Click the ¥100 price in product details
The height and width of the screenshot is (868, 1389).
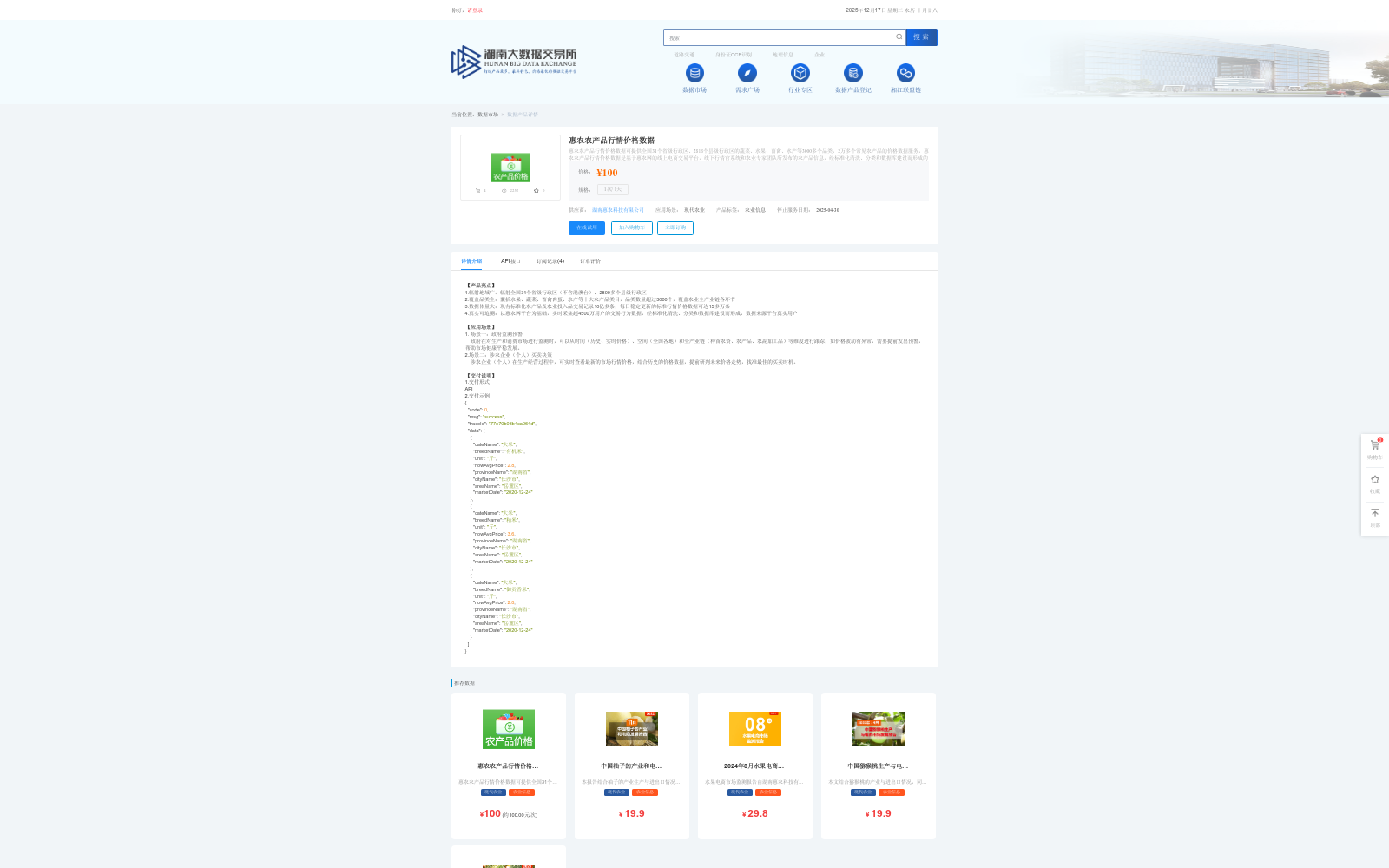click(608, 173)
